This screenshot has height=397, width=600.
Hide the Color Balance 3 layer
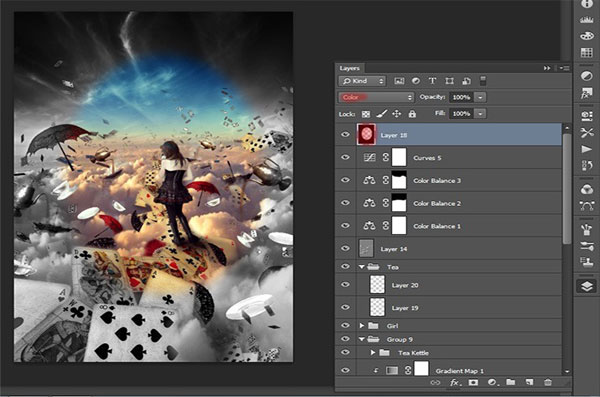click(345, 180)
